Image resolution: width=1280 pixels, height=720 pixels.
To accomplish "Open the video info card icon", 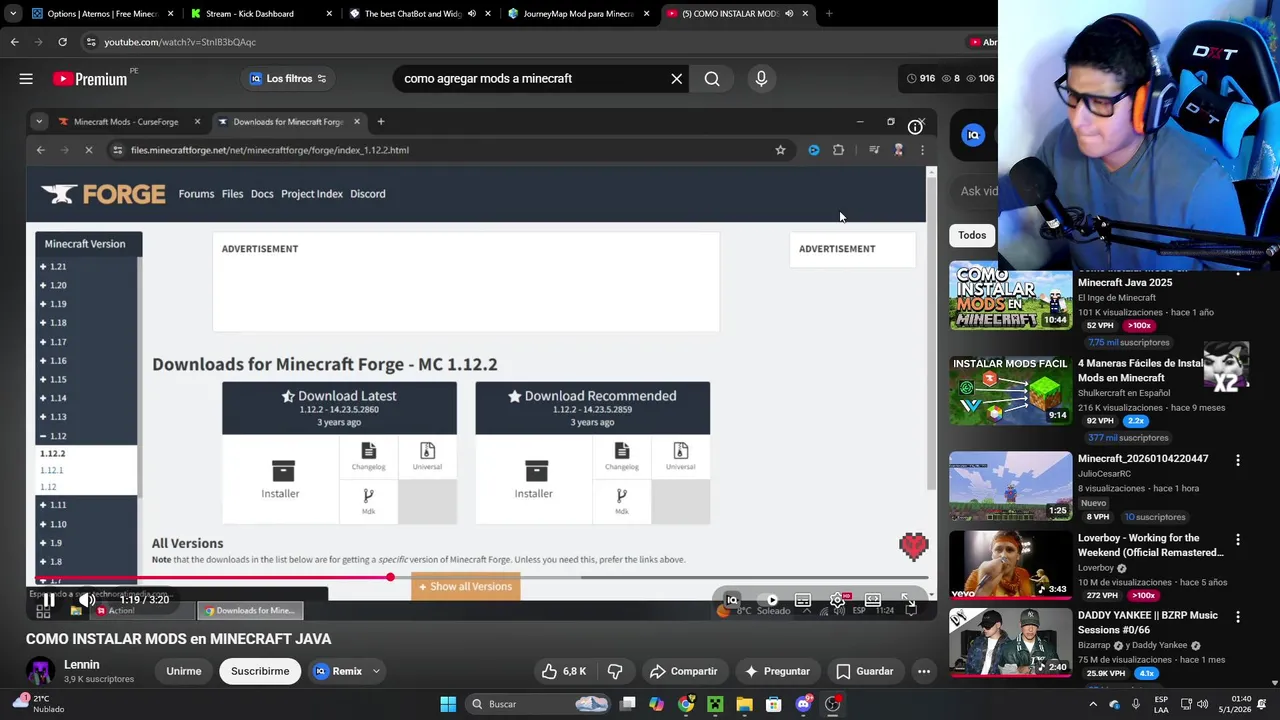I will pos(915,127).
